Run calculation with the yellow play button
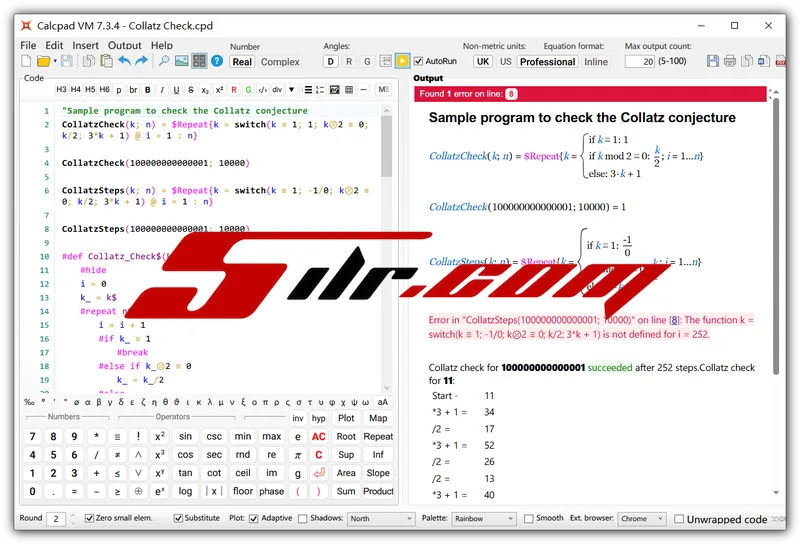 [x=403, y=61]
